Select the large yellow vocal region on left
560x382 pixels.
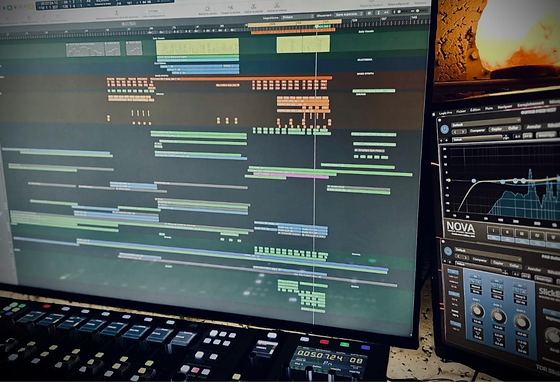point(198,46)
